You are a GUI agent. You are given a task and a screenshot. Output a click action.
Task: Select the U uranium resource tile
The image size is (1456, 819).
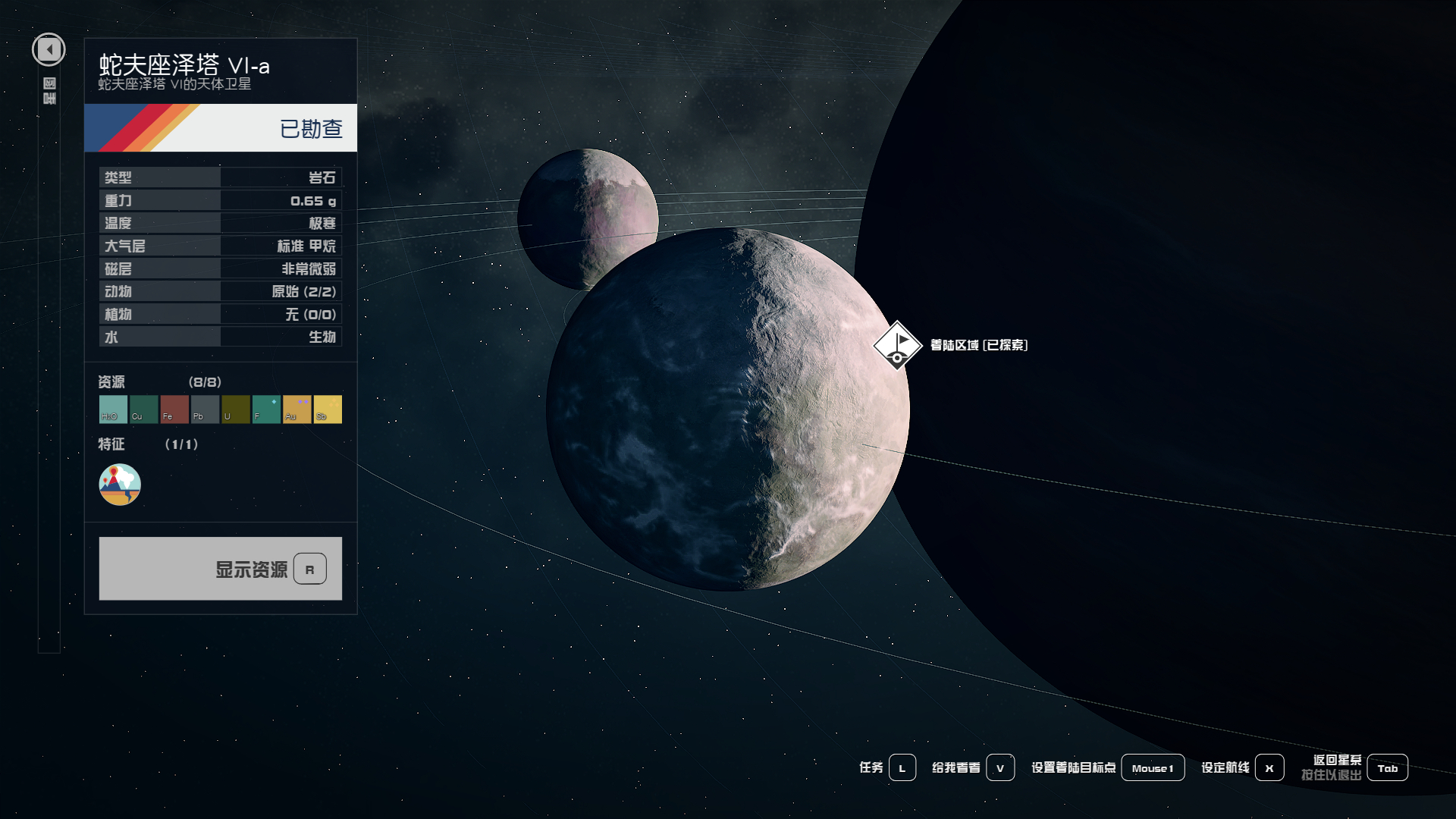point(236,409)
